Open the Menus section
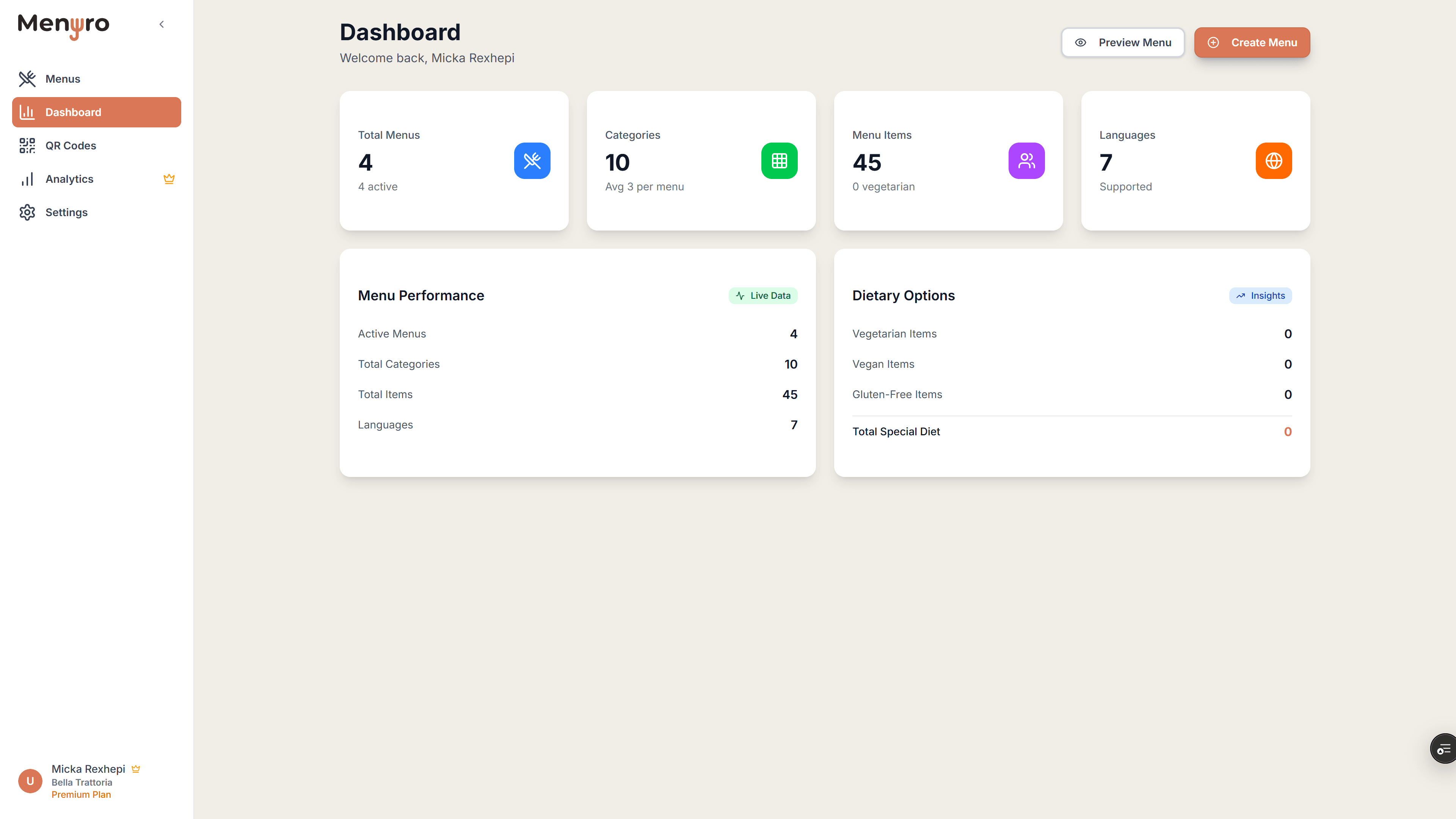The height and width of the screenshot is (819, 1456). tap(62, 79)
